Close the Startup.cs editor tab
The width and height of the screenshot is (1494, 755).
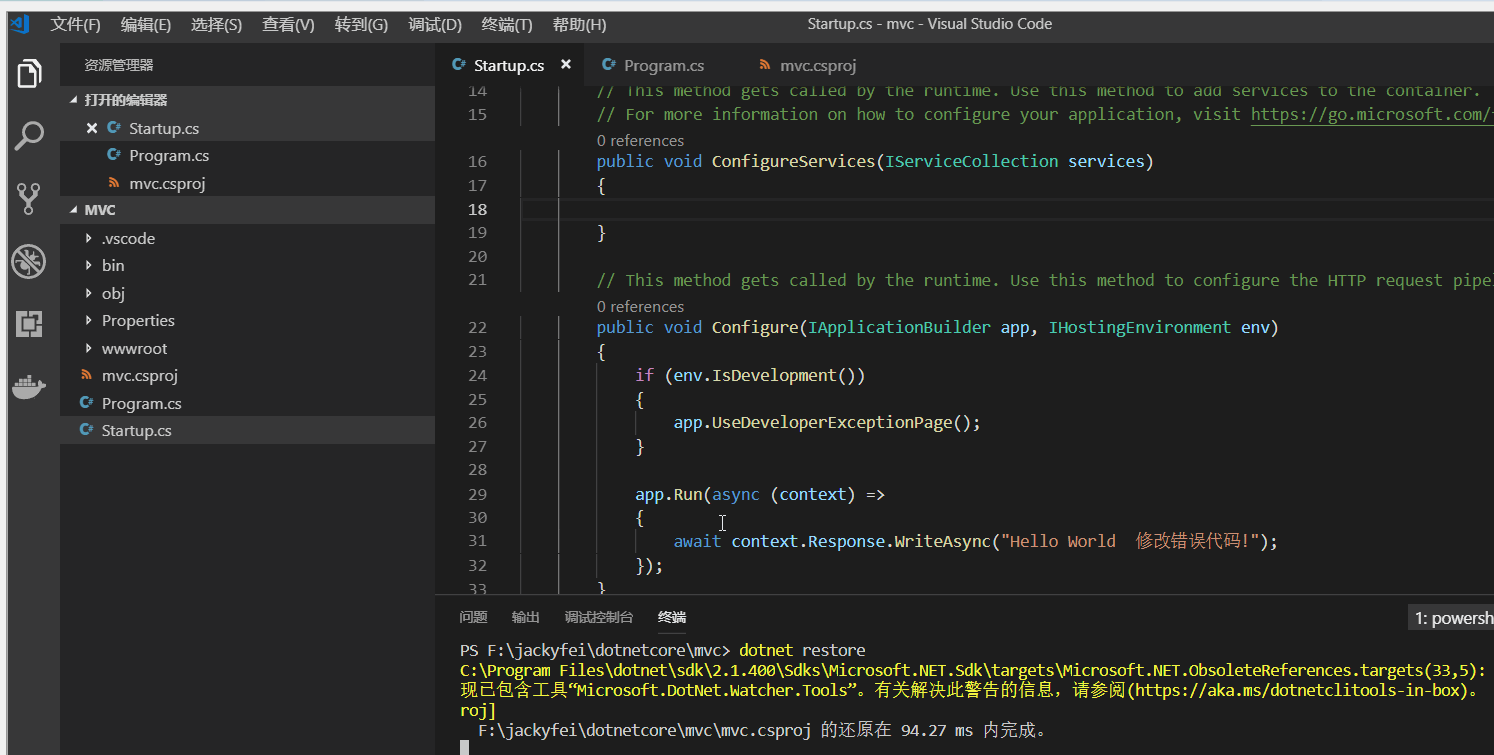click(565, 65)
